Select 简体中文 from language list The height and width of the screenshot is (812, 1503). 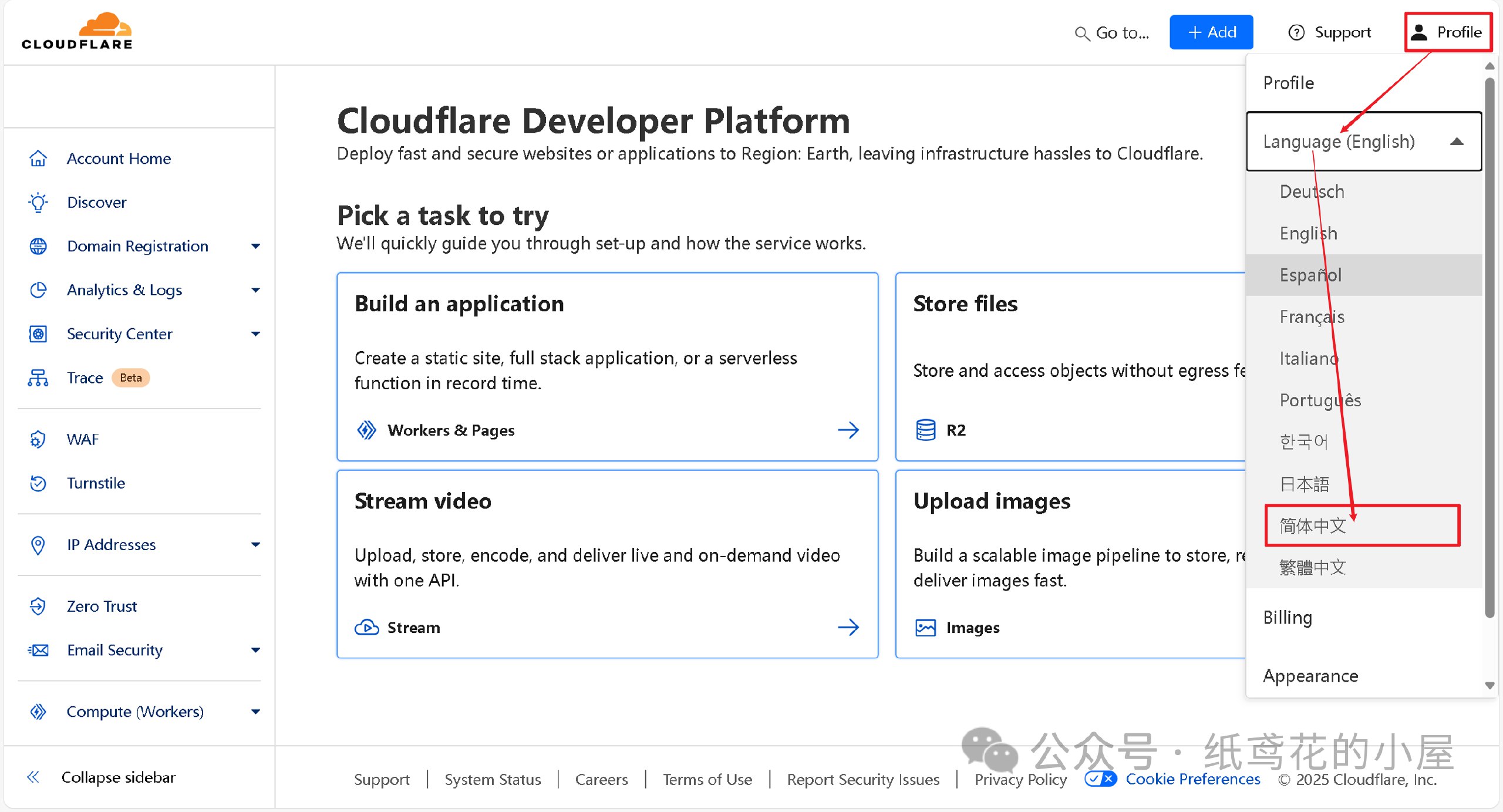point(1364,526)
